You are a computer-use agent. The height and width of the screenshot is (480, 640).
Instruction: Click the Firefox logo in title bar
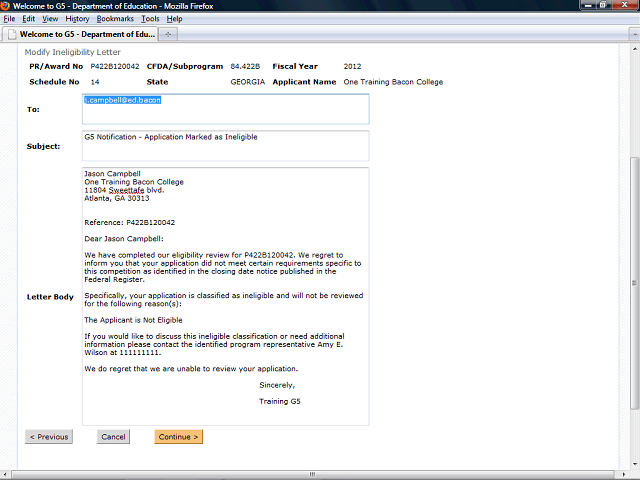point(5,6)
